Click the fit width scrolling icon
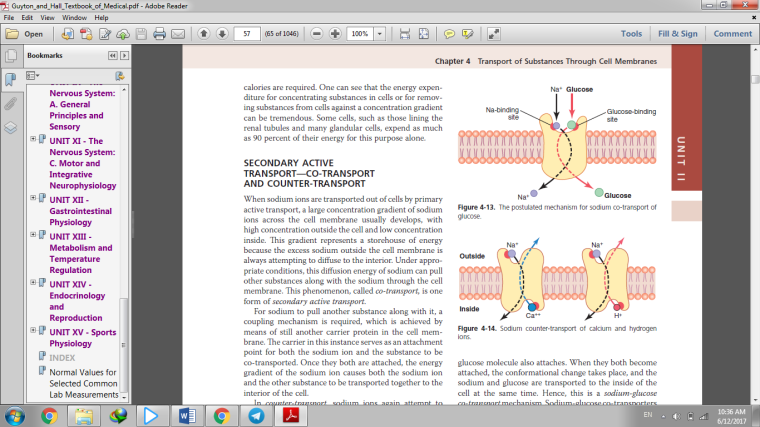This screenshot has width=760, height=427. (x=405, y=34)
